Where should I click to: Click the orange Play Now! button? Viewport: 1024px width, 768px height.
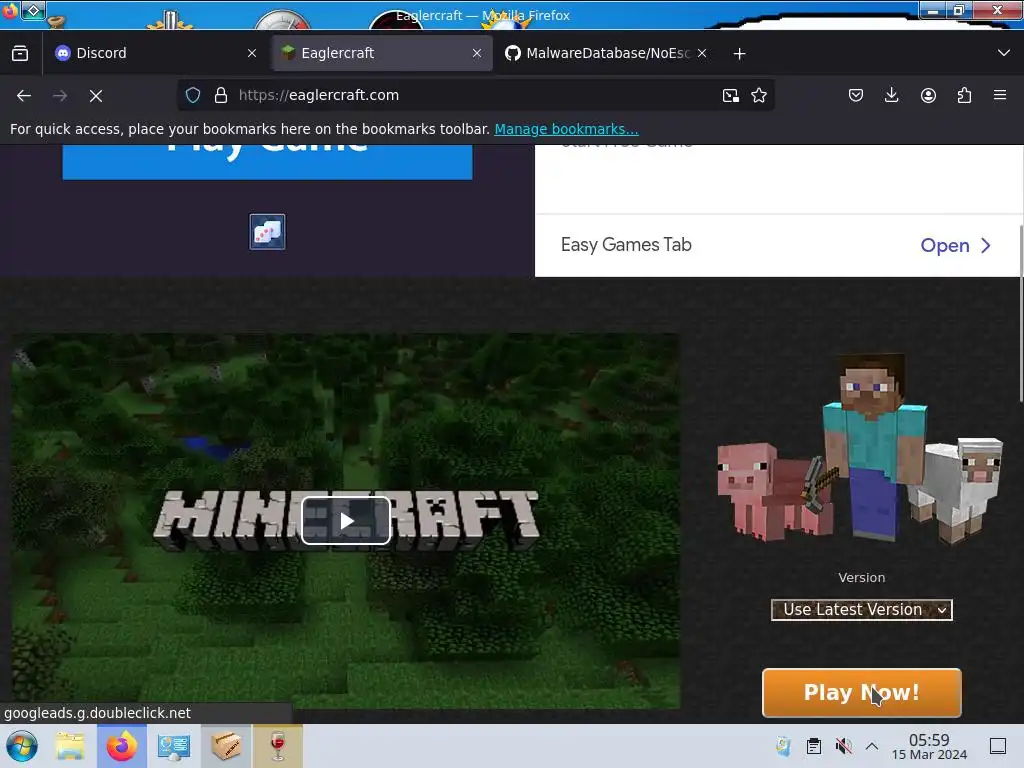tap(861, 692)
